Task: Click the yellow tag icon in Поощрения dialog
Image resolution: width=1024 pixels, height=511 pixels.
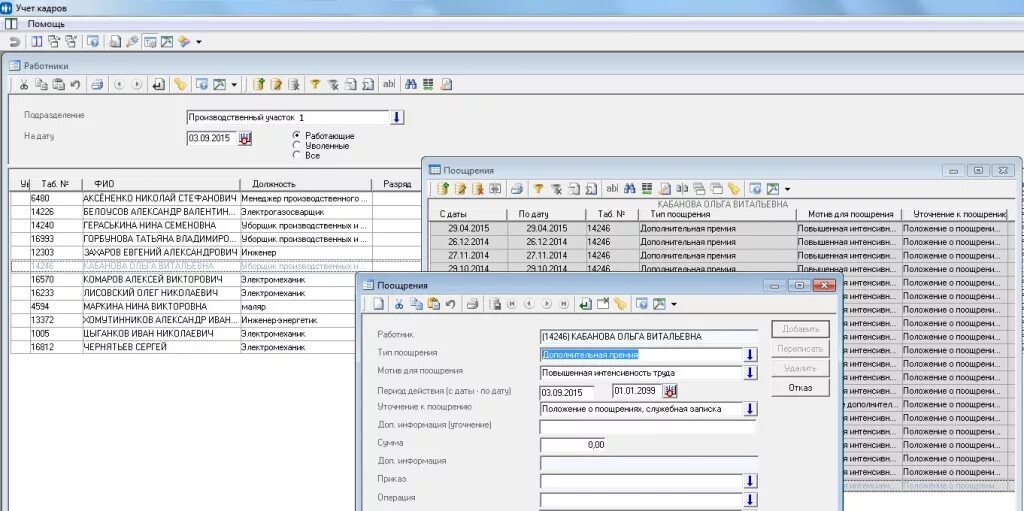Action: pos(620,304)
